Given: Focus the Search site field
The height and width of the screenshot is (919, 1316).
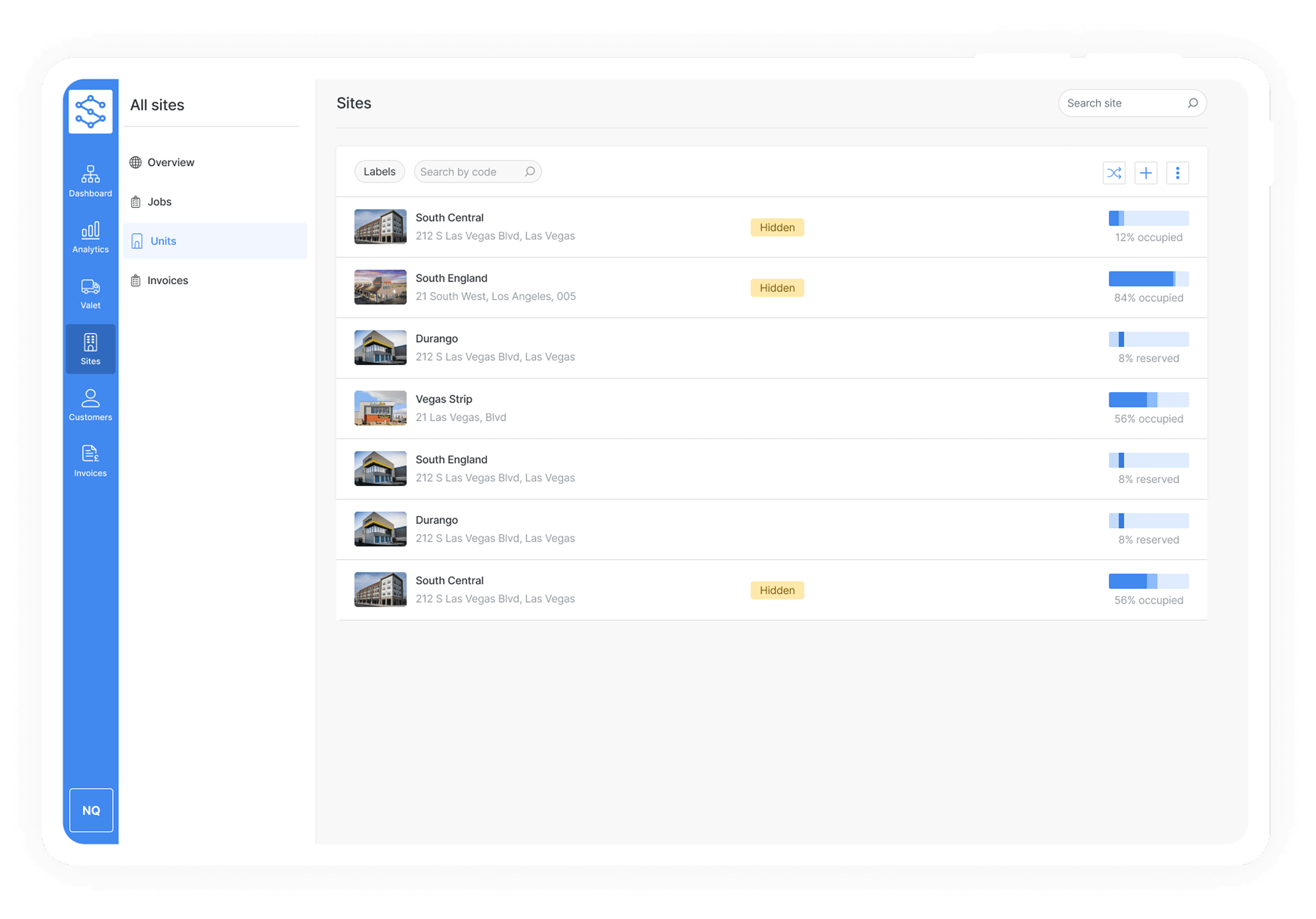Looking at the screenshot, I should tap(1124, 103).
